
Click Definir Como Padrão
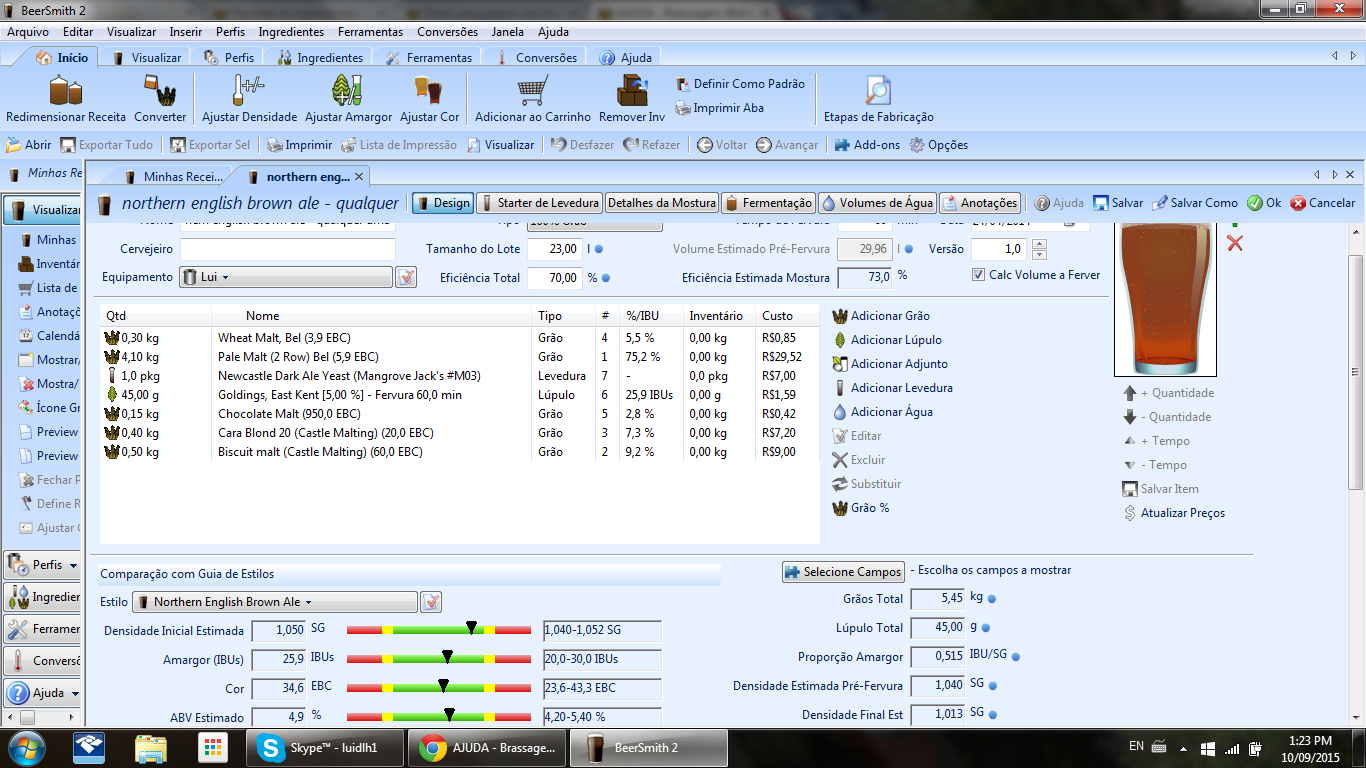(740, 84)
